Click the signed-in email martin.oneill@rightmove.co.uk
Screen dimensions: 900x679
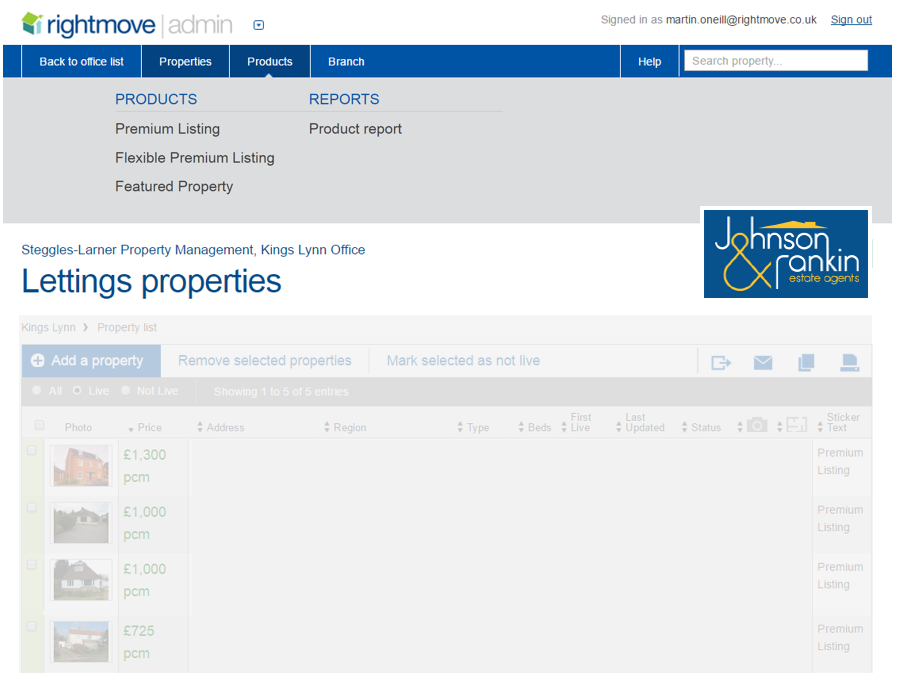pos(741,20)
